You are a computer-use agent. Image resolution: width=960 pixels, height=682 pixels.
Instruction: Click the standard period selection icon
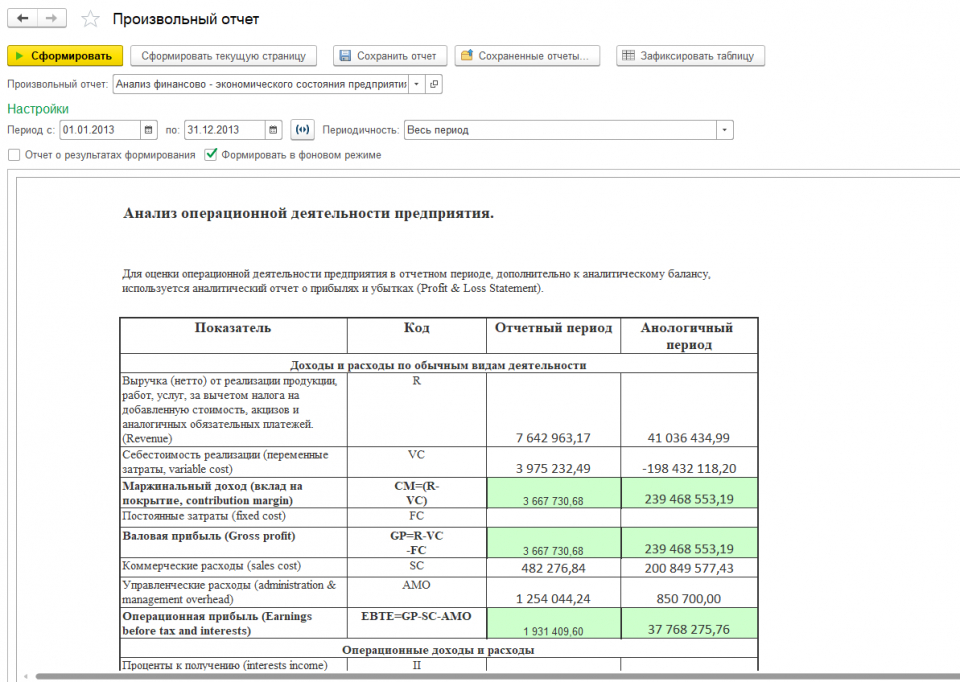[x=302, y=130]
